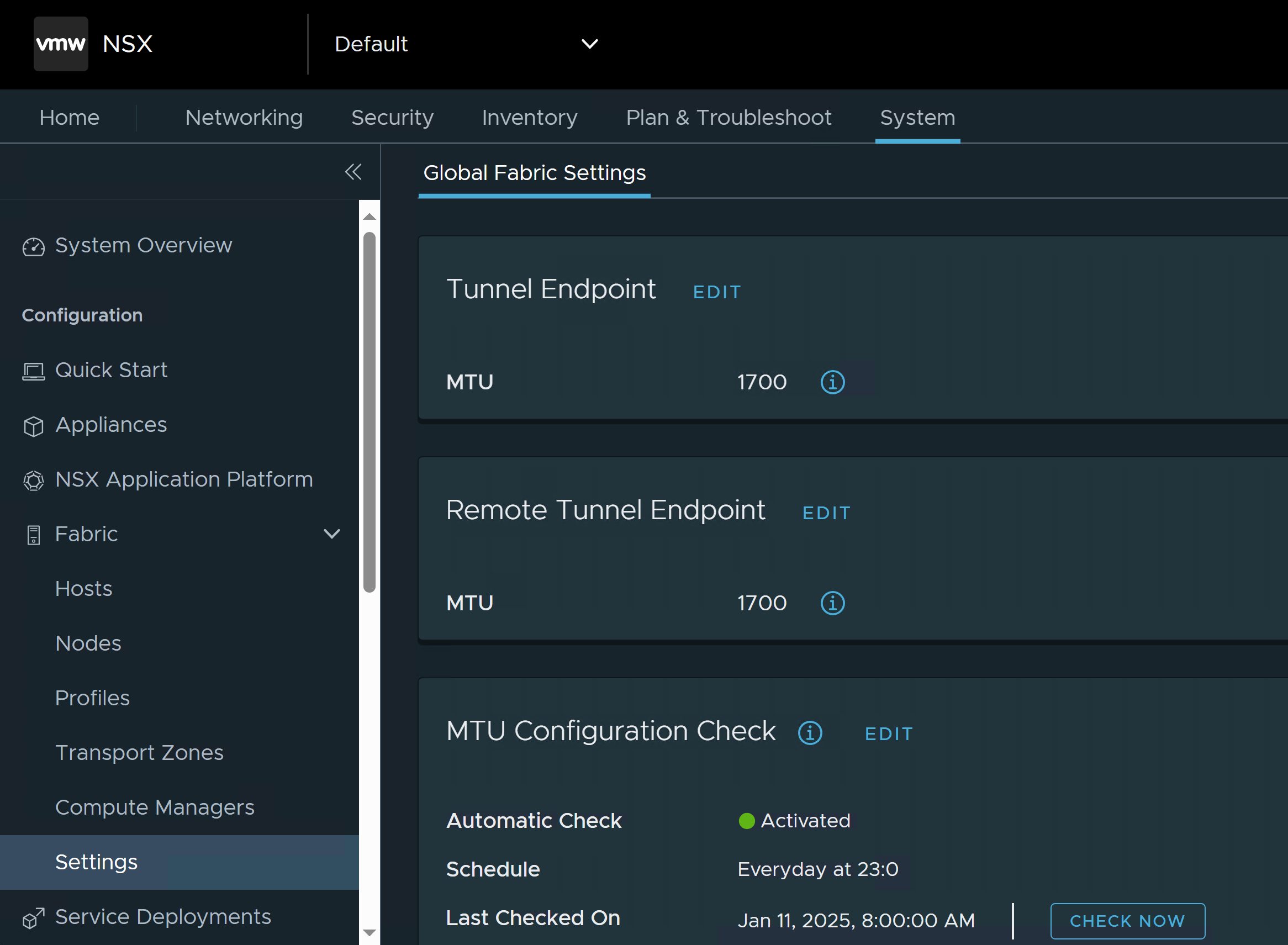
Task: Click the vmw NSX logo icon
Action: tap(61, 44)
